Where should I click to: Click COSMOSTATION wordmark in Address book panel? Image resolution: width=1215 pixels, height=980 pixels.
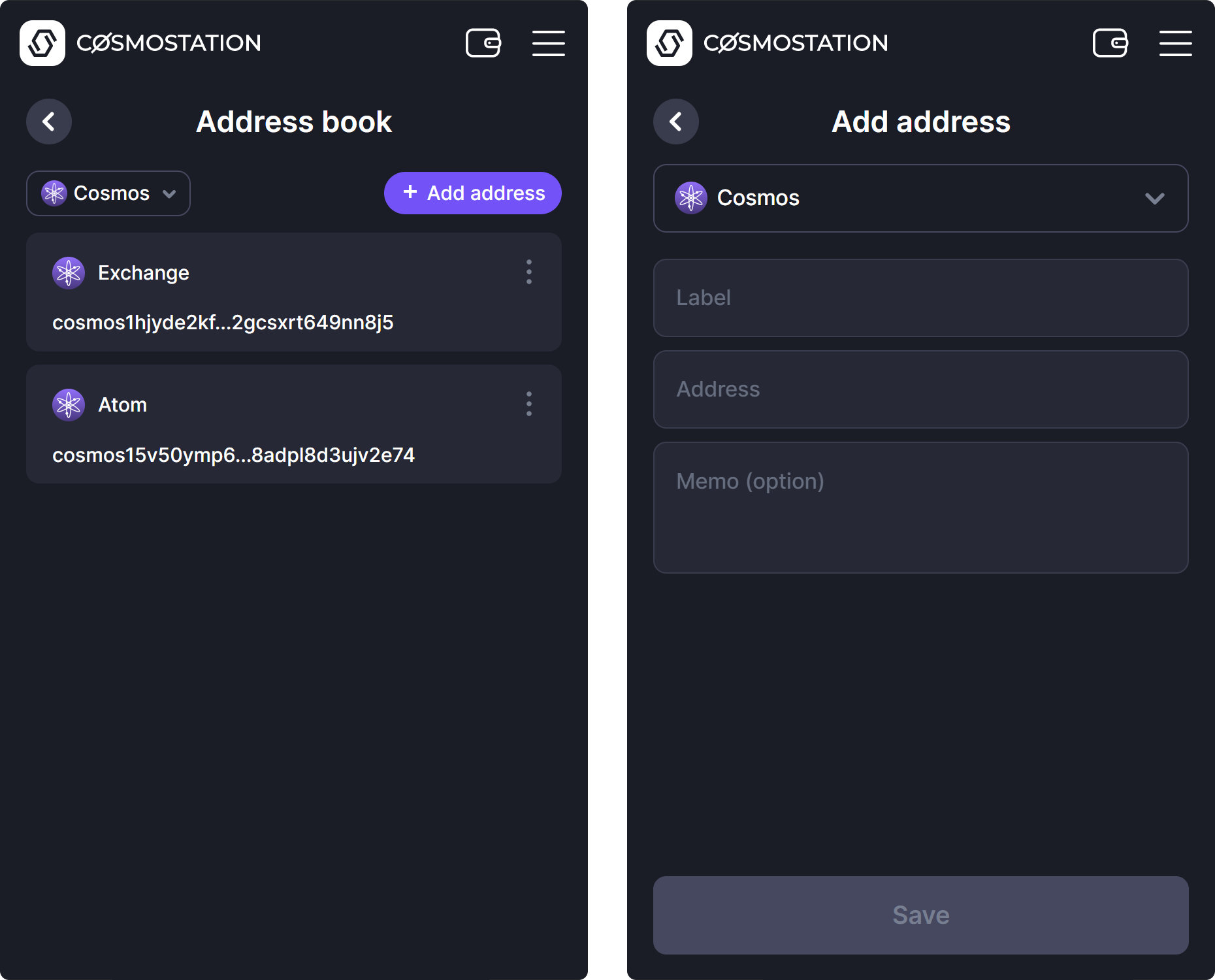point(169,43)
